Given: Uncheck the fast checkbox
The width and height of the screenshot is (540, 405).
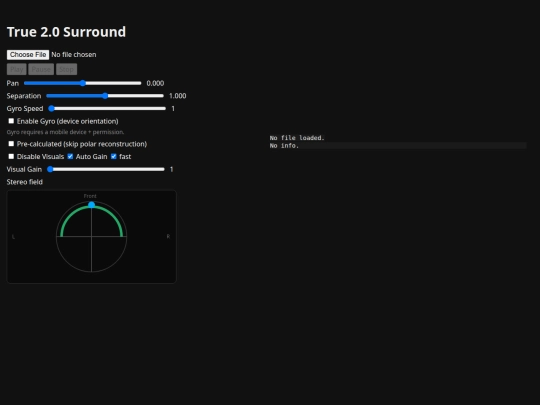Looking at the screenshot, I should [114, 156].
